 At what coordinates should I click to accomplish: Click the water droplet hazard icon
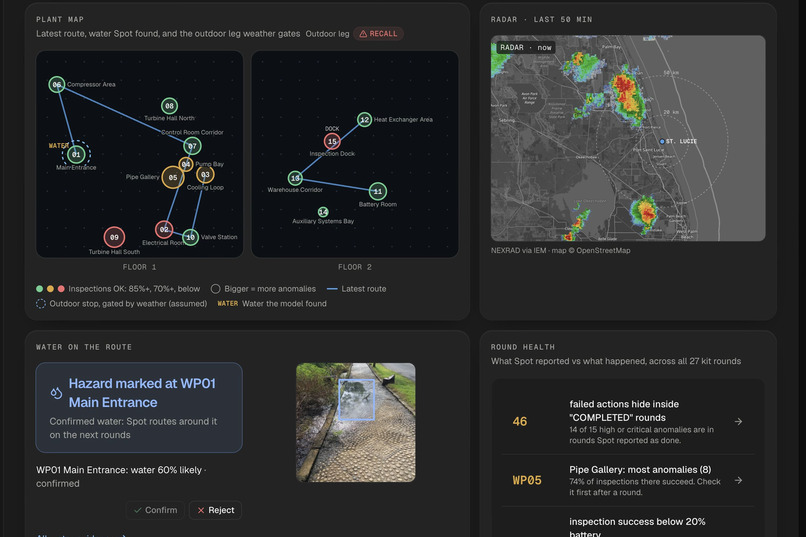56,393
